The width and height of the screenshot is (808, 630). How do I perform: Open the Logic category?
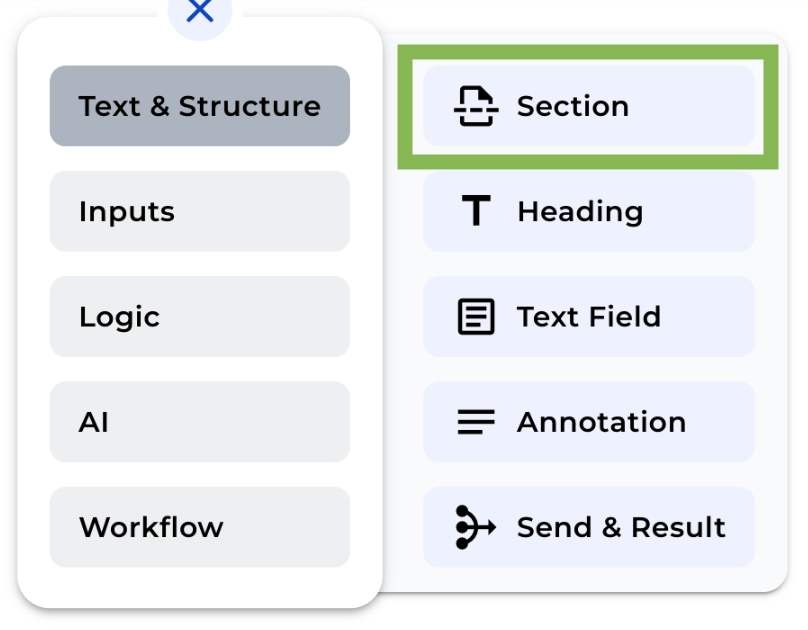199,317
